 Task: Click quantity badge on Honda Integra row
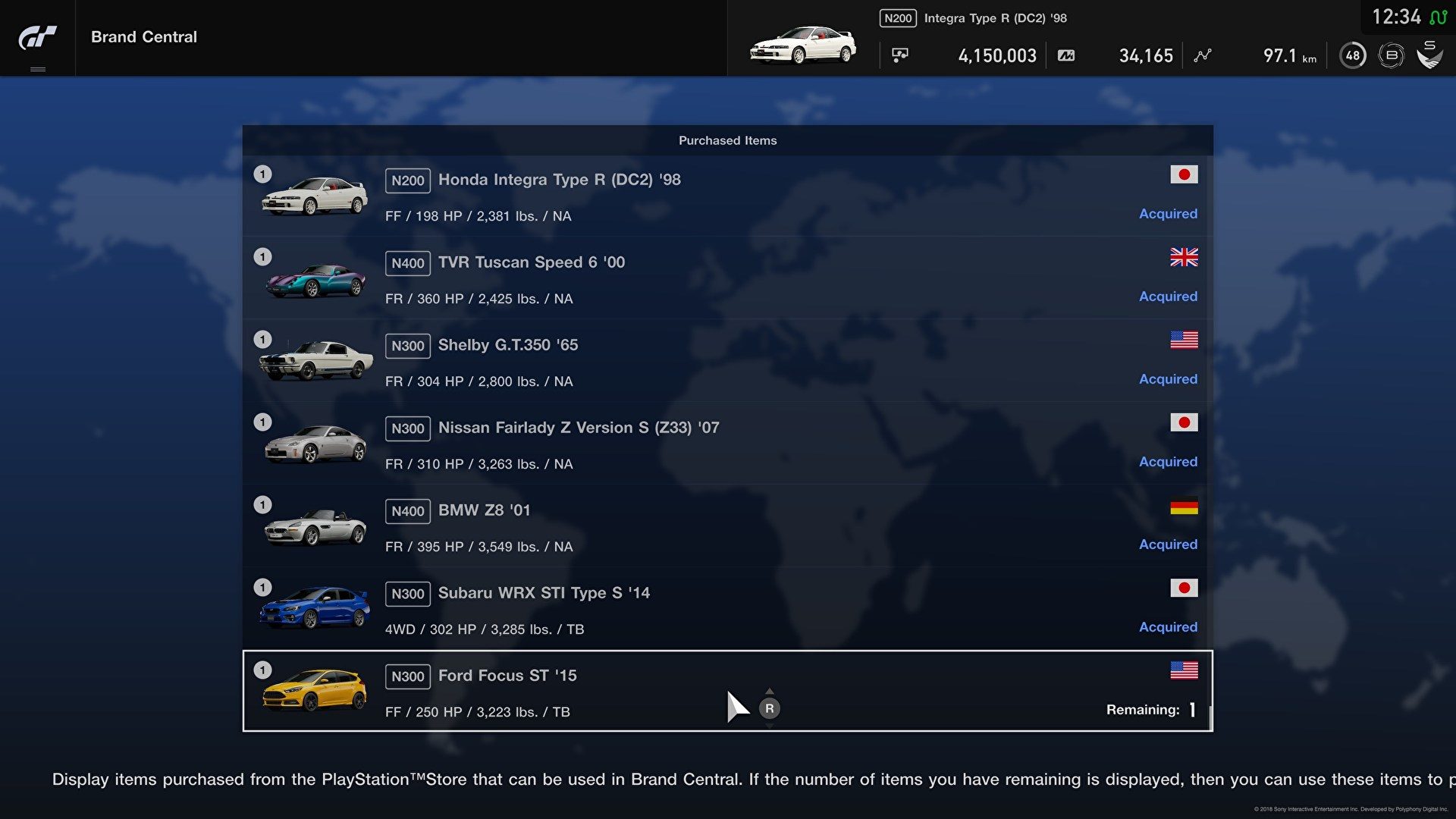click(262, 174)
